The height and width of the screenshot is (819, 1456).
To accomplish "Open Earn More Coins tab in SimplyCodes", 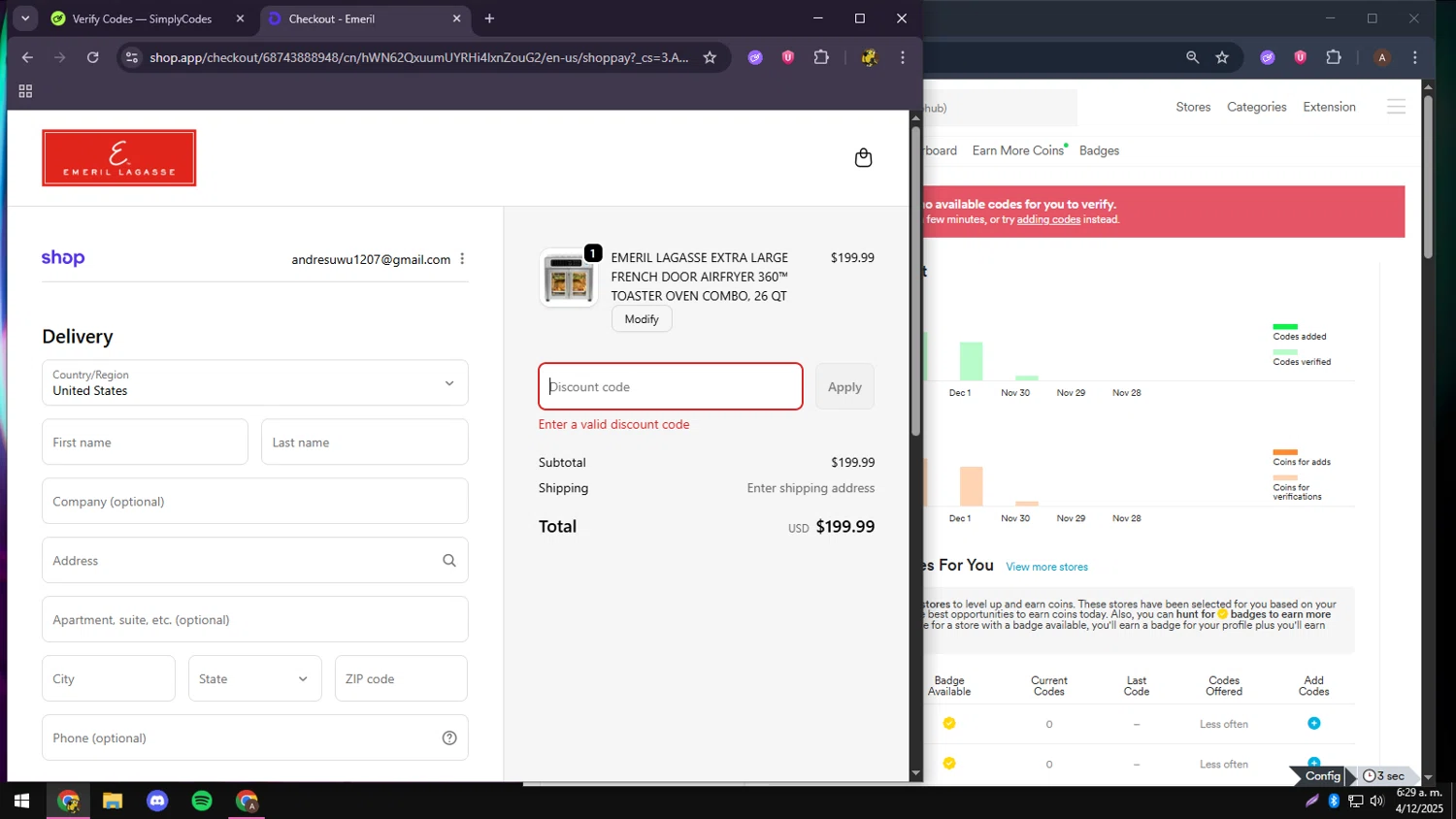I will tap(1018, 150).
